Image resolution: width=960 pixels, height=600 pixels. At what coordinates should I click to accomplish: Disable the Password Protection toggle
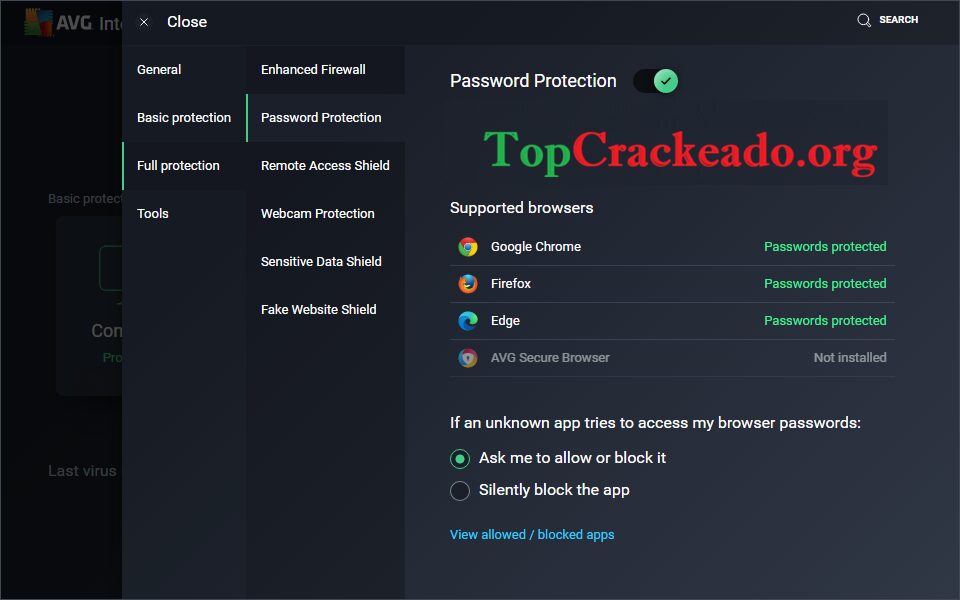click(x=655, y=80)
